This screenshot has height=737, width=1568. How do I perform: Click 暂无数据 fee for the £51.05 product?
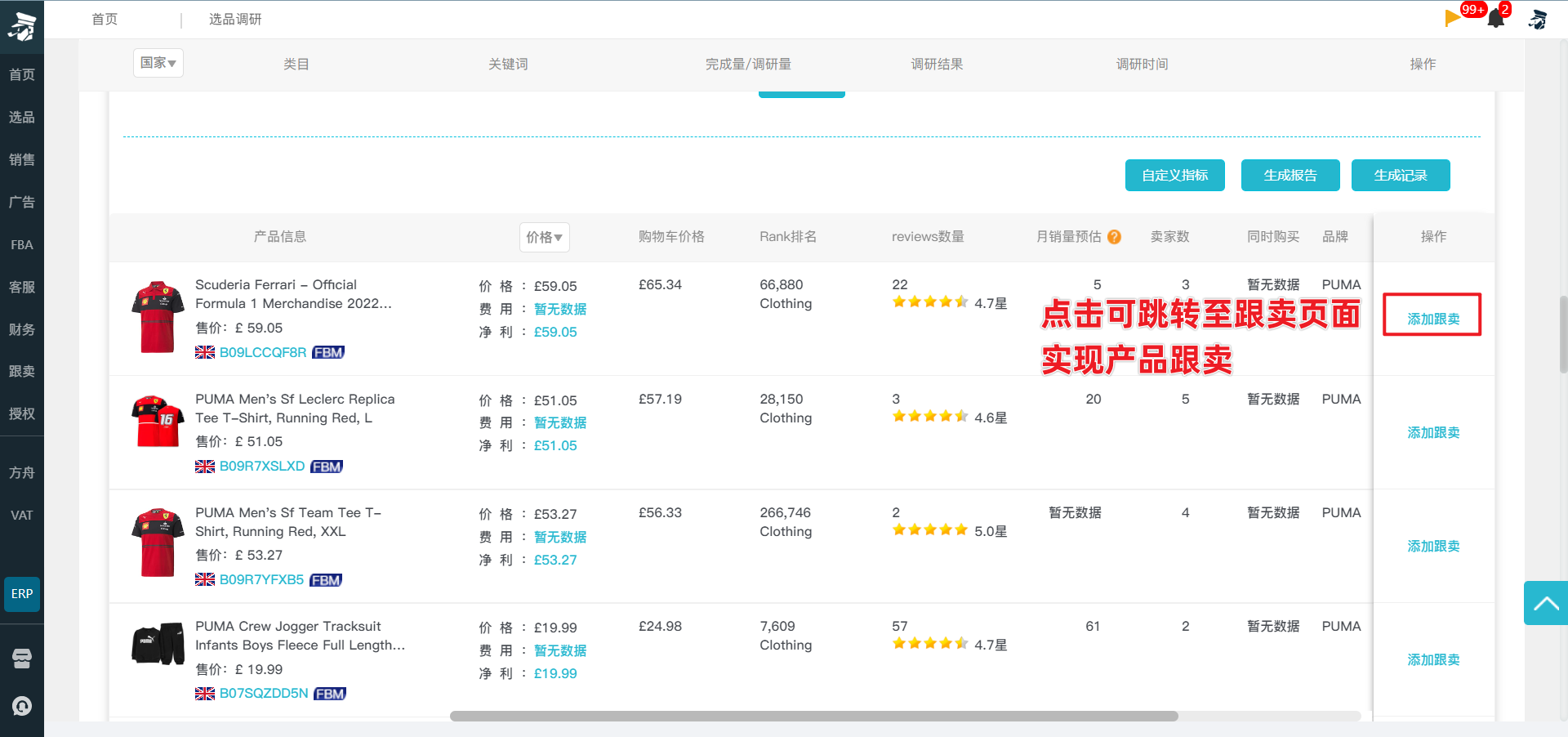(x=560, y=422)
